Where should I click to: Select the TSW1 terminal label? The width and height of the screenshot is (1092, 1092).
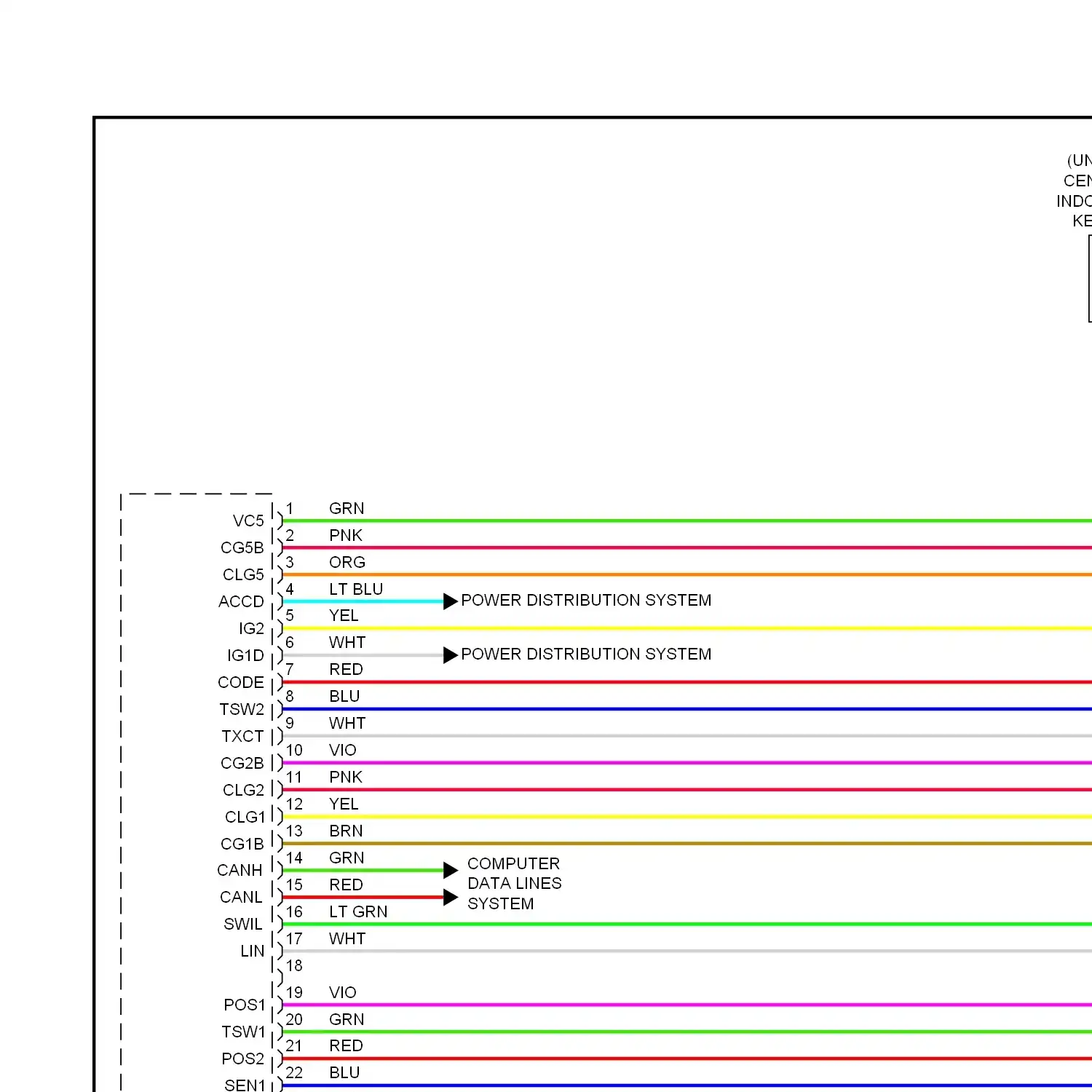pos(244,1032)
